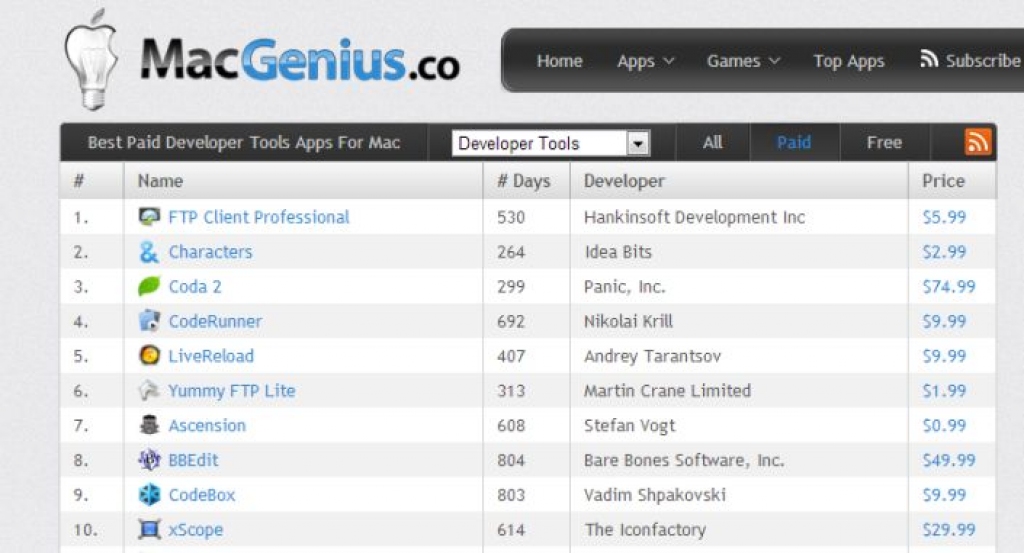Open the Developer Tools category dropdown

(551, 143)
